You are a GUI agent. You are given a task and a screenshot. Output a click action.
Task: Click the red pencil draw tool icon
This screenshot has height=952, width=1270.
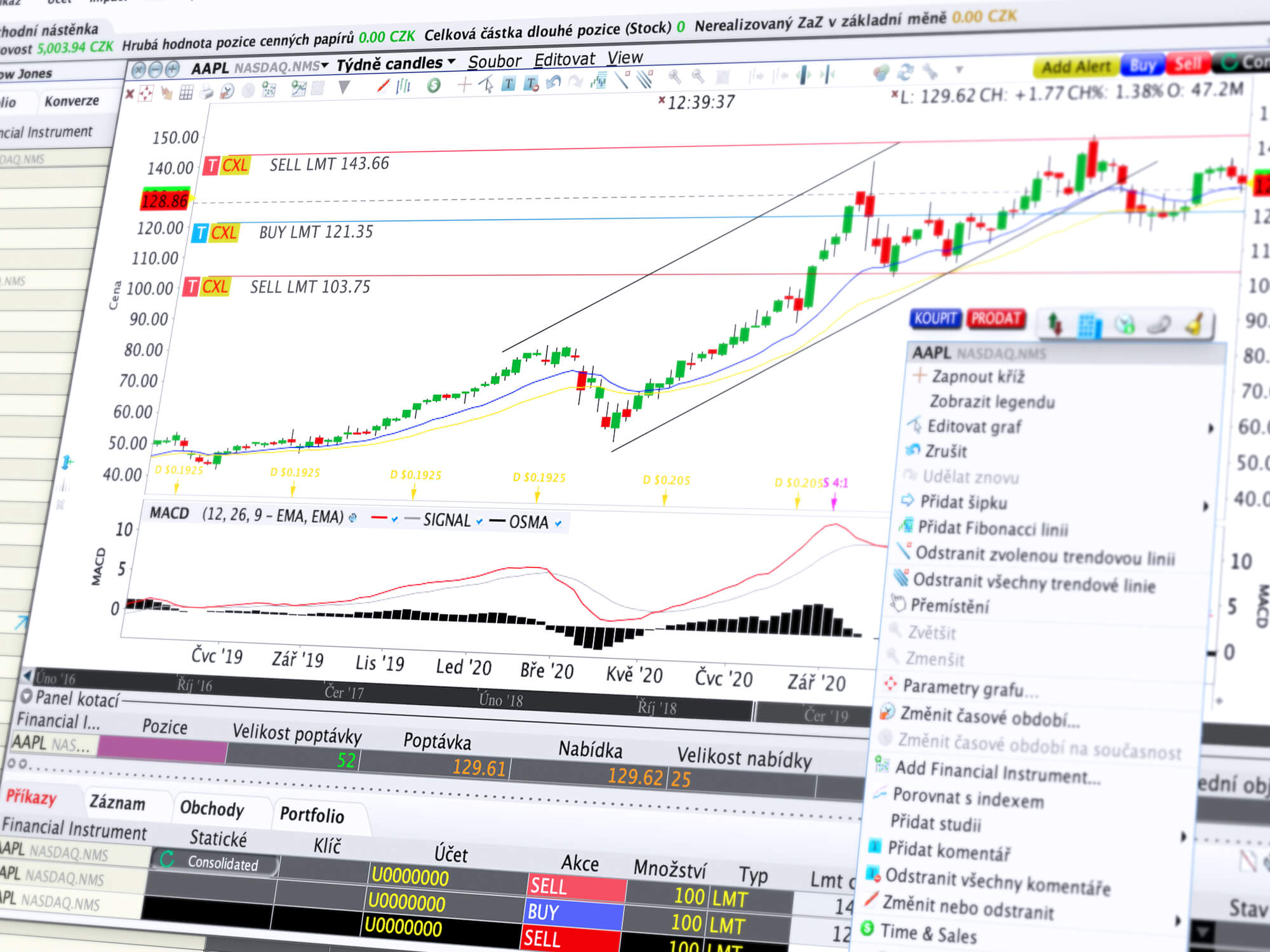pyautogui.click(x=383, y=86)
